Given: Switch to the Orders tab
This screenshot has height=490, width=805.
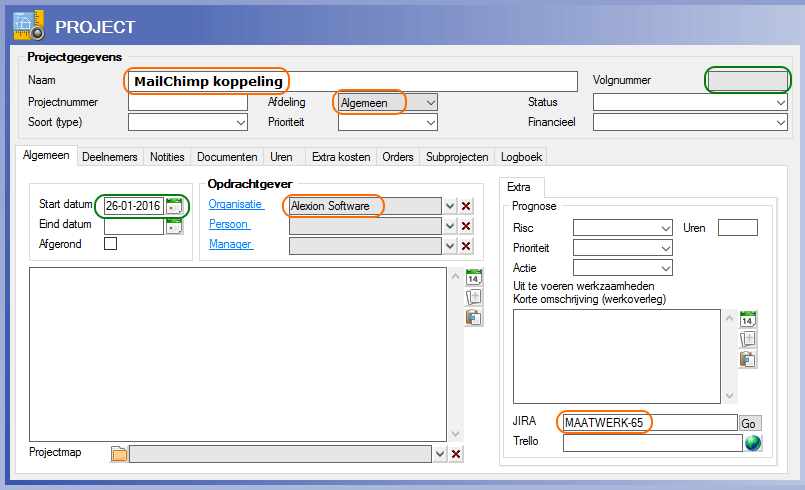Looking at the screenshot, I should tap(398, 157).
